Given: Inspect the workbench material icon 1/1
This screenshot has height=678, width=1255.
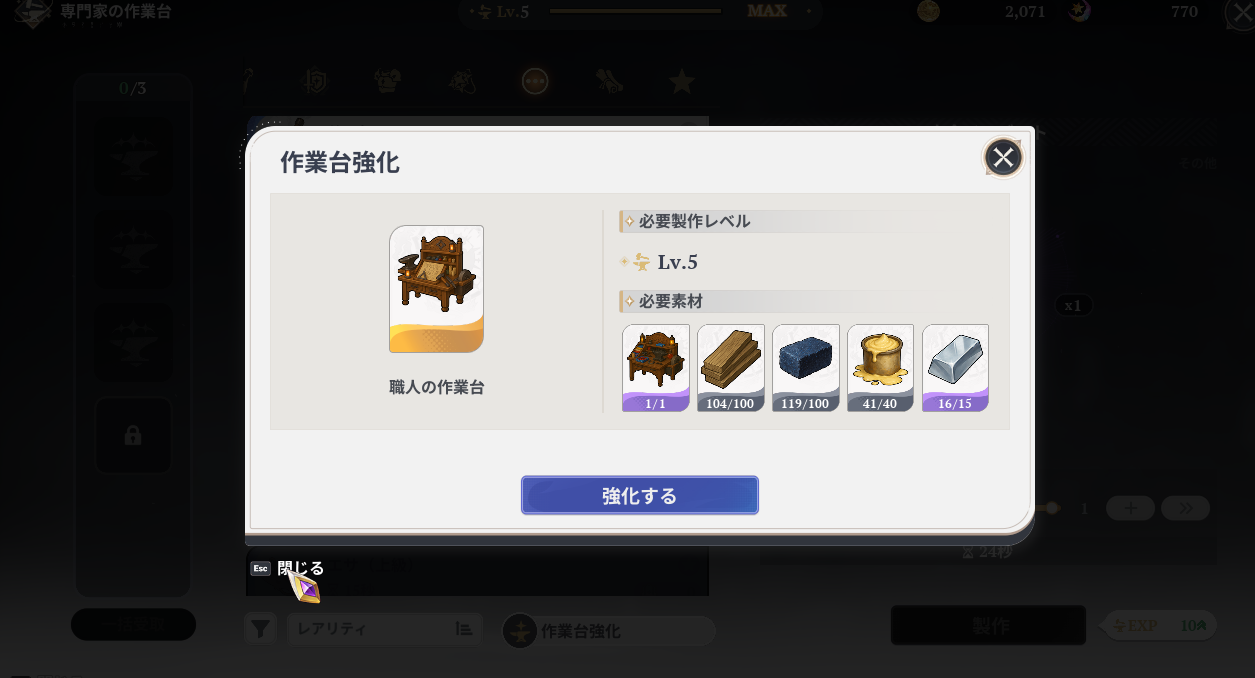Looking at the screenshot, I should [656, 368].
